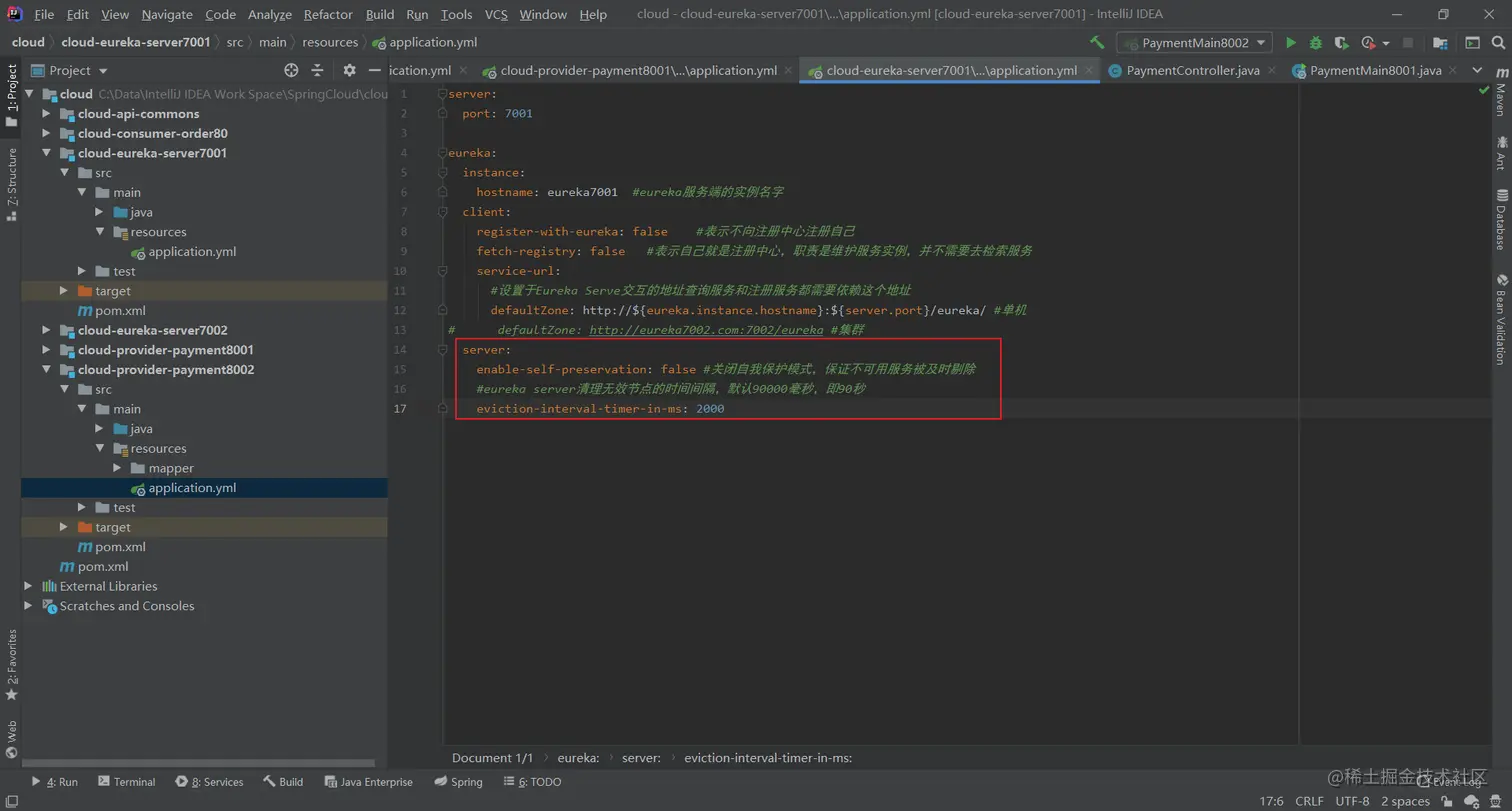Click the Expand/Collapse All icon in Project panel
The image size is (1512, 811).
317,70
